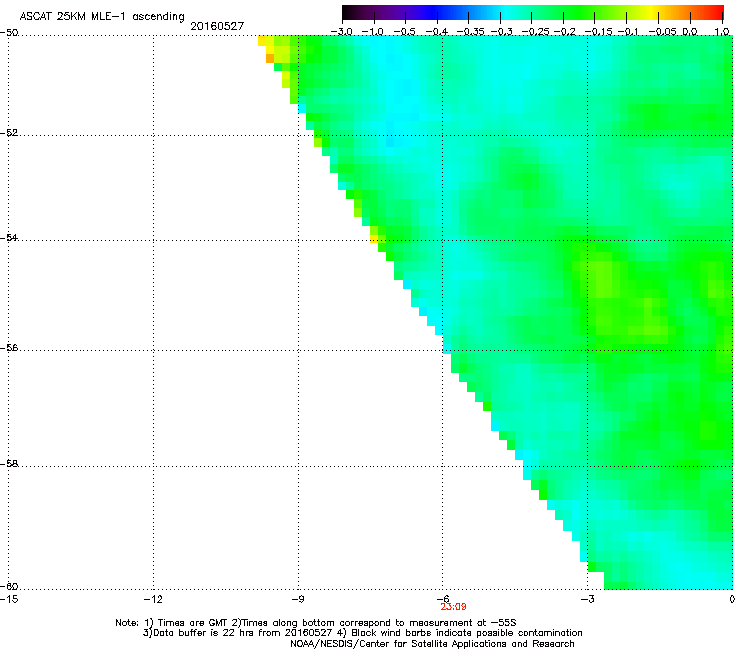This screenshot has width=740, height=650.
Task: Click the 1.0 color scale label
Action: 722,31
